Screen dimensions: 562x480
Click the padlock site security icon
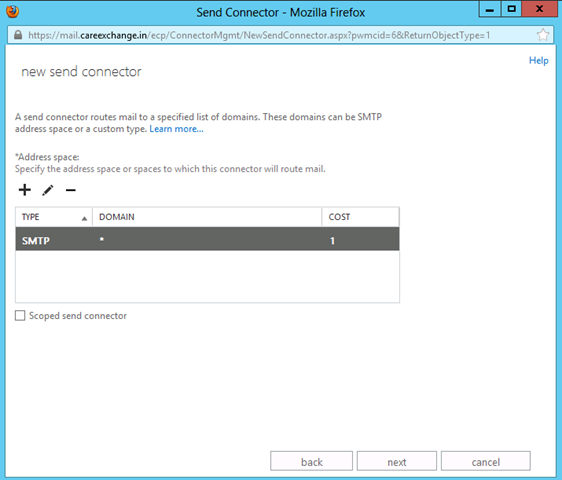pyautogui.click(x=18, y=35)
